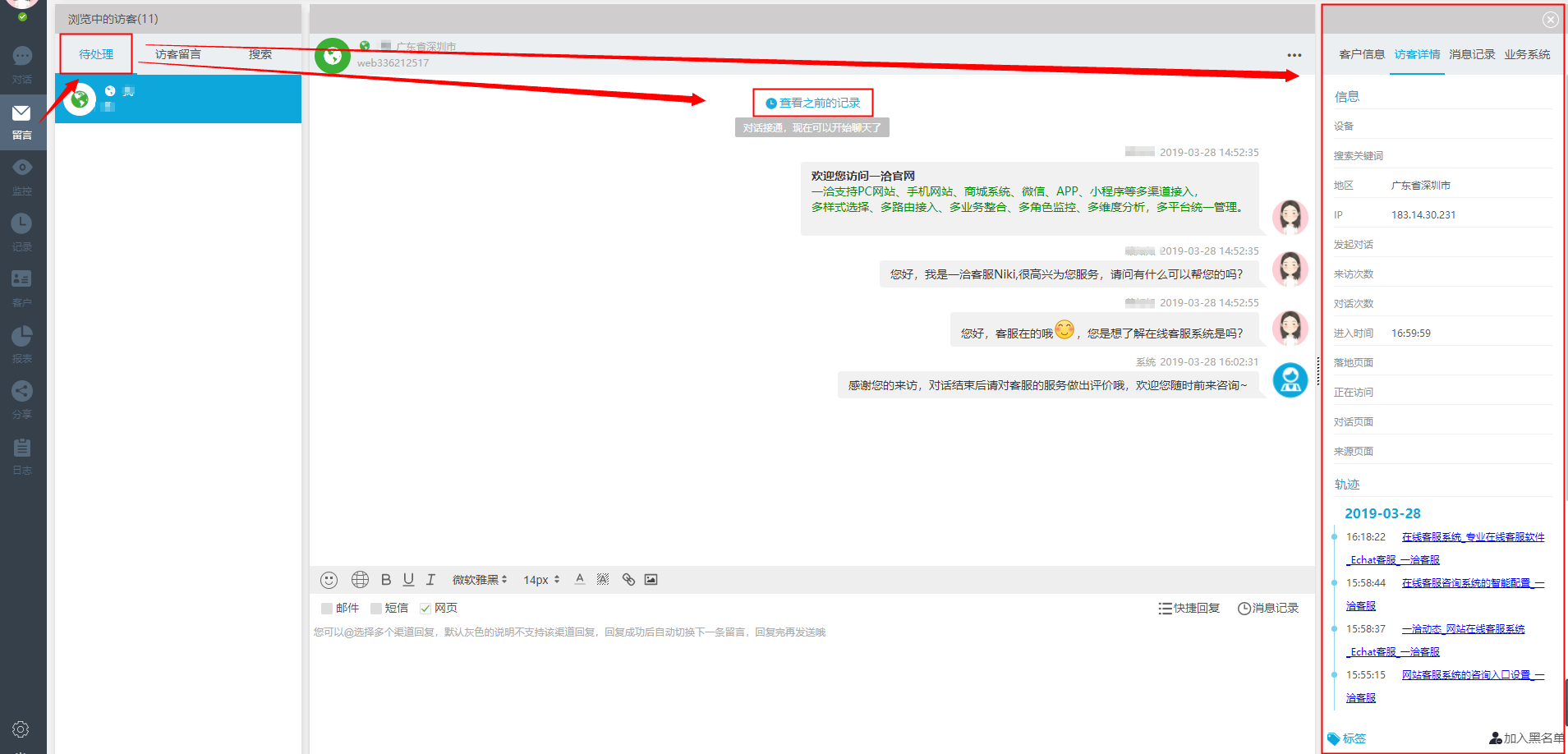1568x754 pixels.
Task: Switch to the 消息记录 tab in the right panel
Action: coord(1471,54)
